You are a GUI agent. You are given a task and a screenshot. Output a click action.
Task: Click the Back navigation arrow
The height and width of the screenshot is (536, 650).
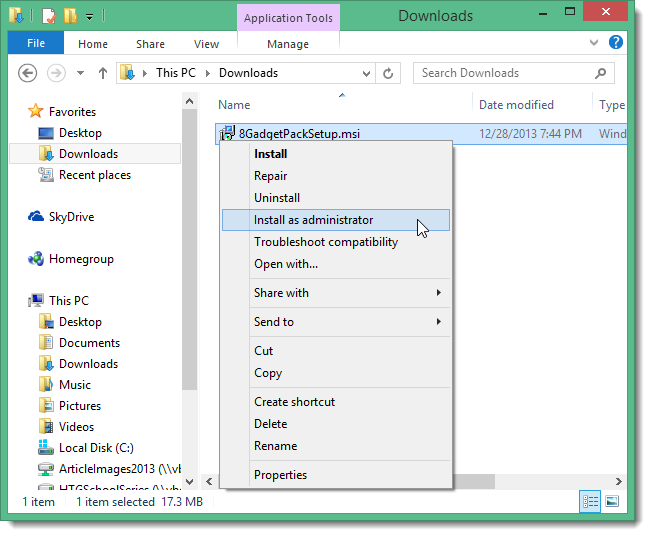27,73
